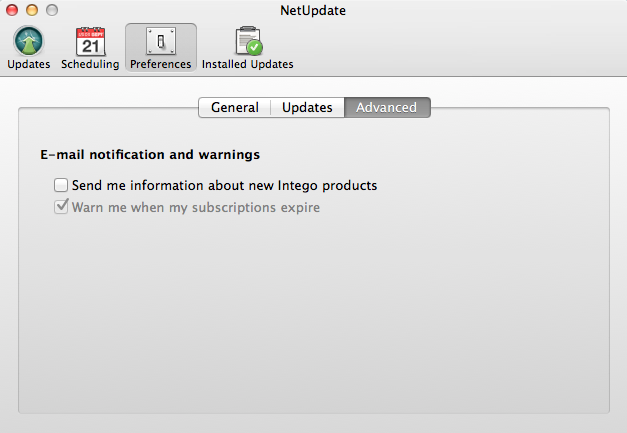Show the Installed Updates clipboard icon
627x433 pixels.
pos(249,41)
